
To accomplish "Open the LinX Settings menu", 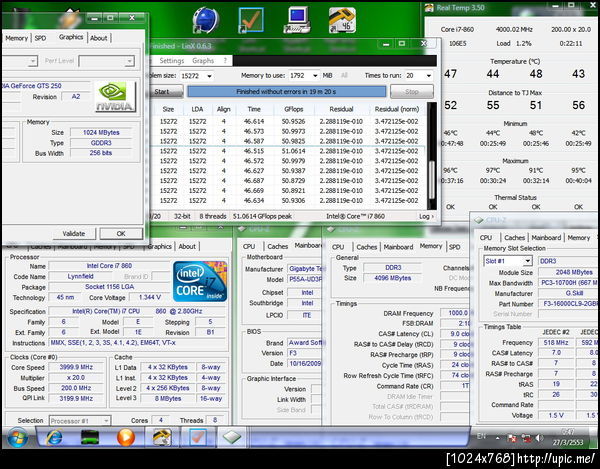I will click(x=171, y=61).
